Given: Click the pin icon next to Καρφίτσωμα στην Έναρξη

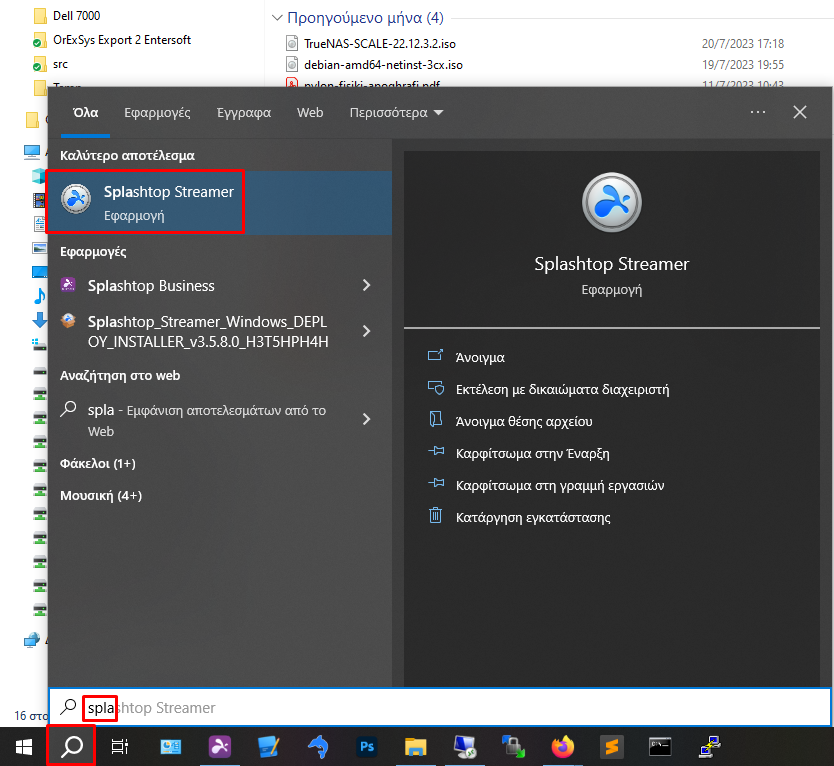Looking at the screenshot, I should tap(436, 451).
